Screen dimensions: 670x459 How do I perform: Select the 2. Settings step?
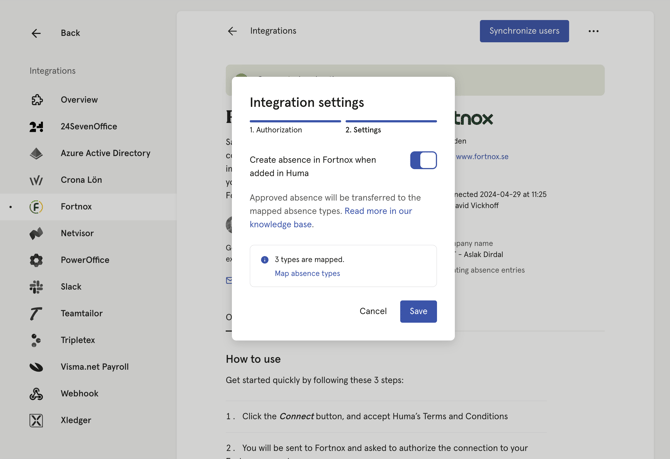click(391, 127)
